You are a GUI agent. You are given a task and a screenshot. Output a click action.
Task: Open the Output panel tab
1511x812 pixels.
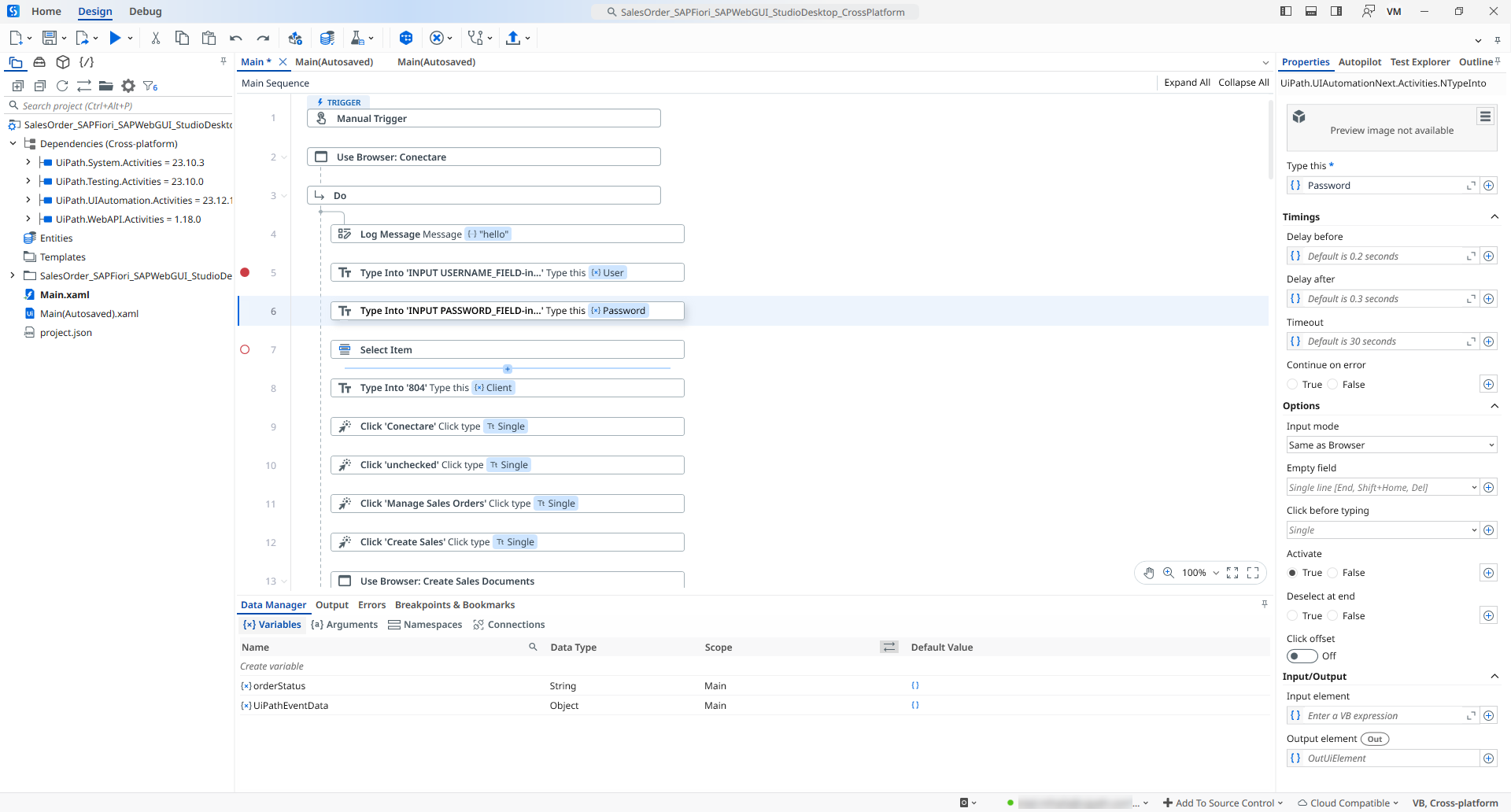(331, 605)
